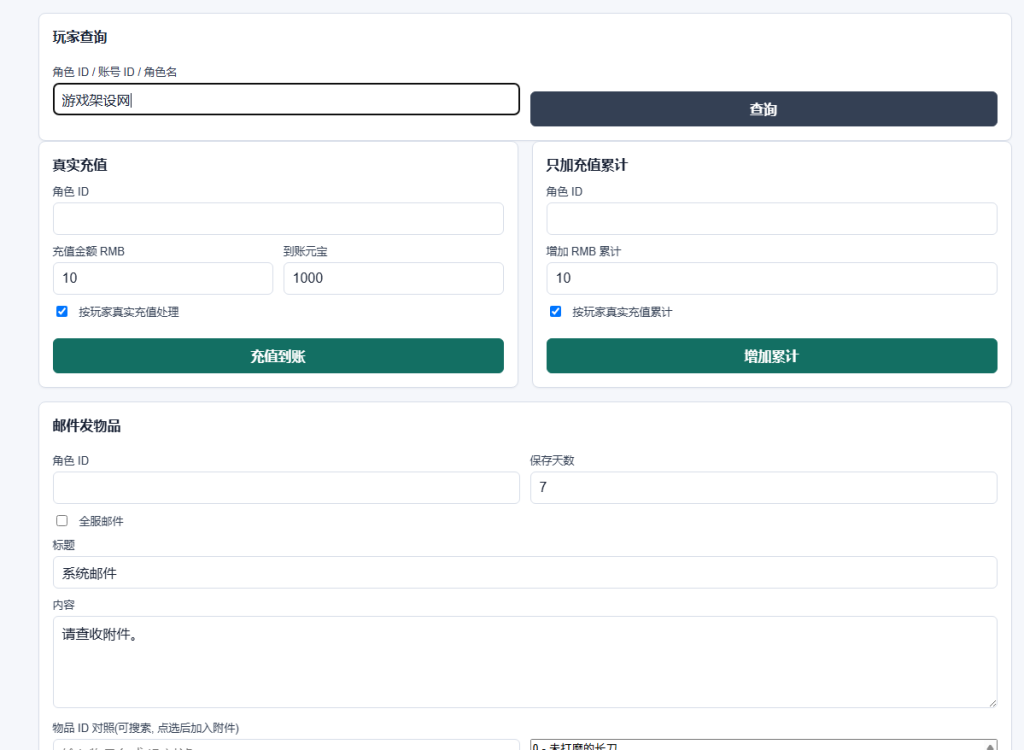Click the 角色 ID field in 邮件发物品

tap(286, 488)
